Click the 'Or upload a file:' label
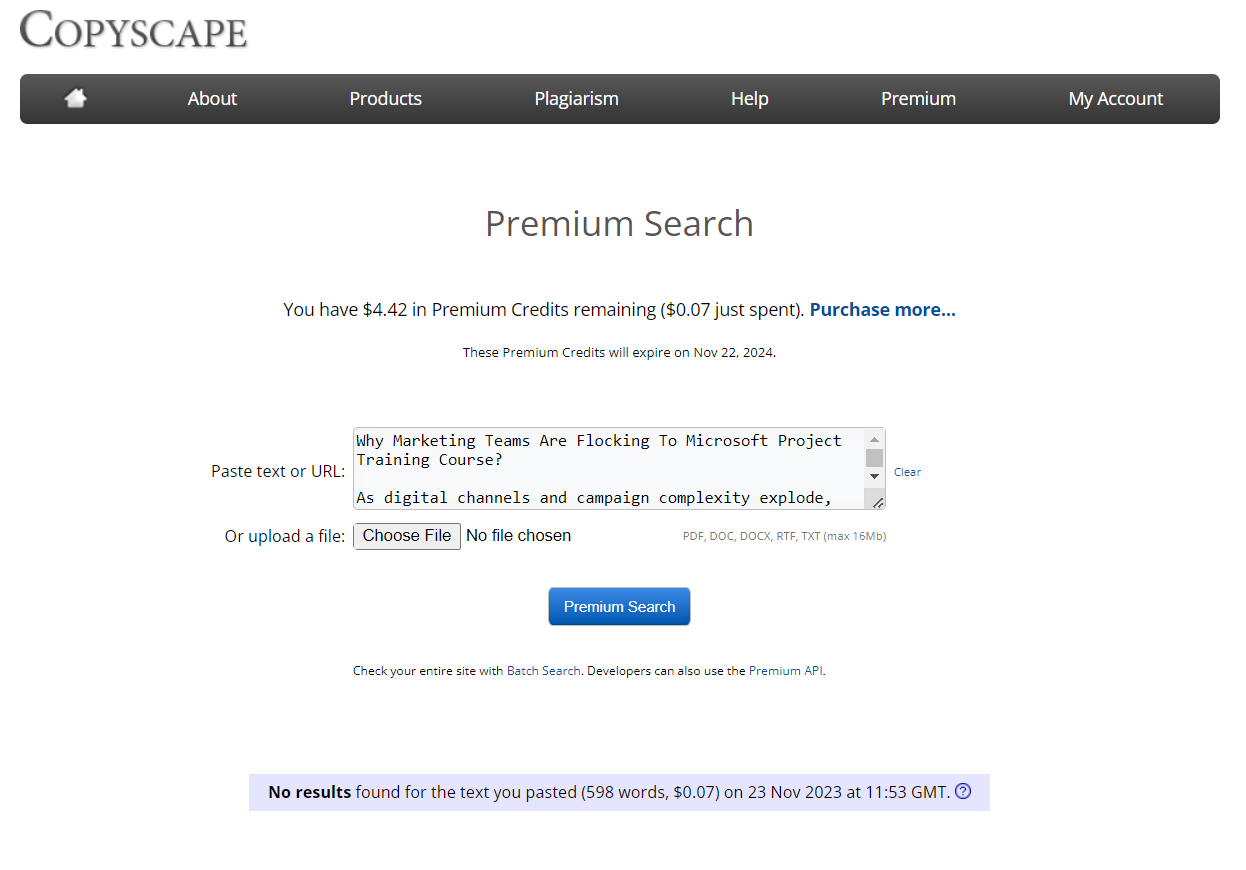The width and height of the screenshot is (1246, 870). click(x=285, y=537)
